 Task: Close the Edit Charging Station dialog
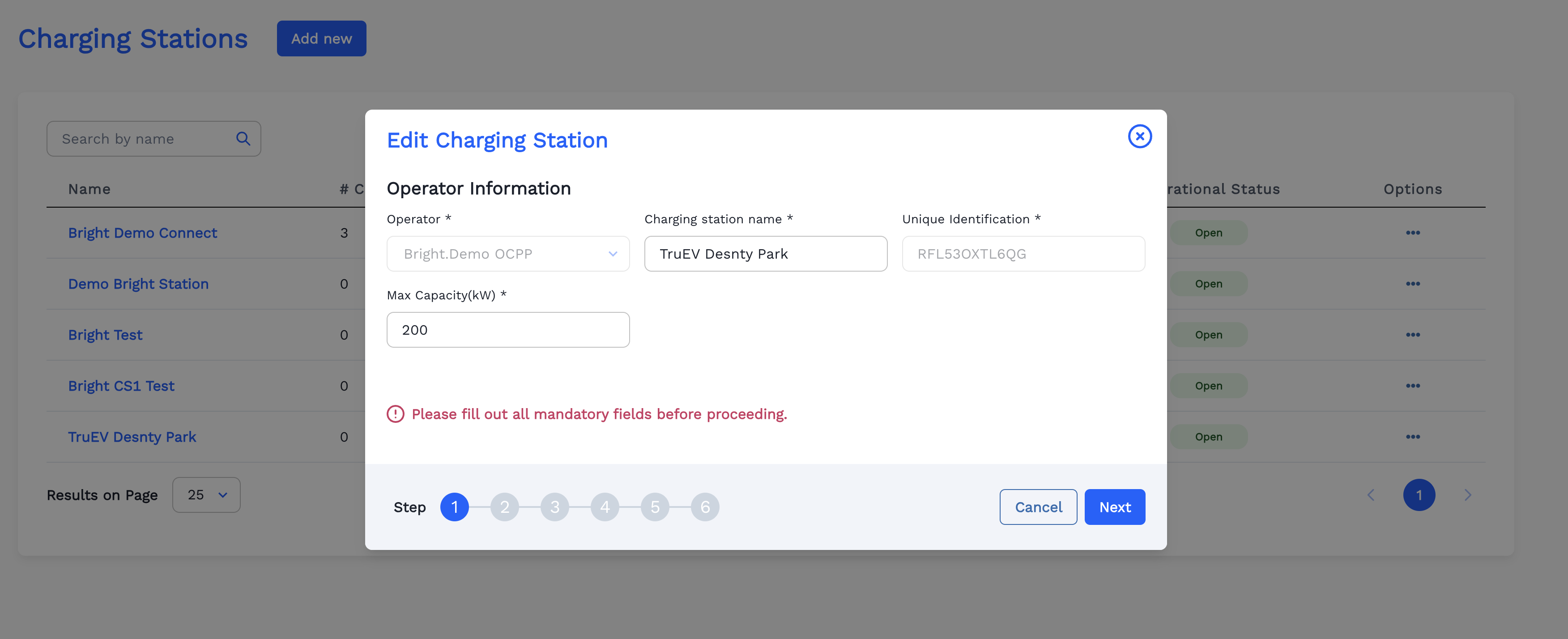click(1139, 136)
